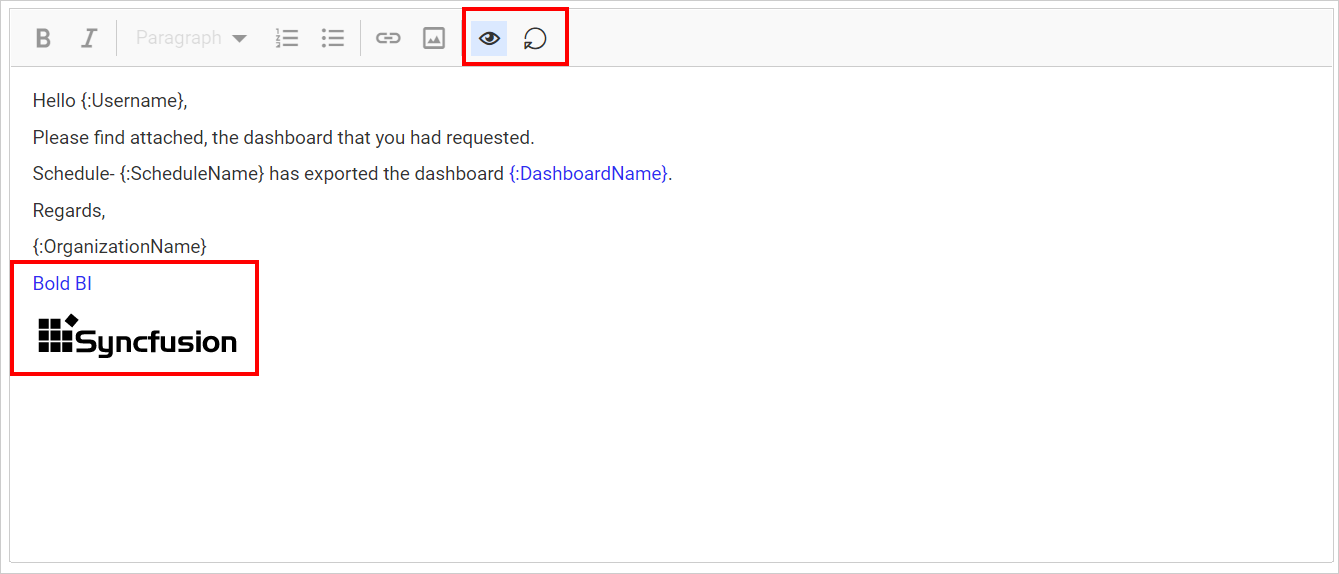Open the Paragraph format dropdown
This screenshot has width=1339, height=574.
coord(191,38)
